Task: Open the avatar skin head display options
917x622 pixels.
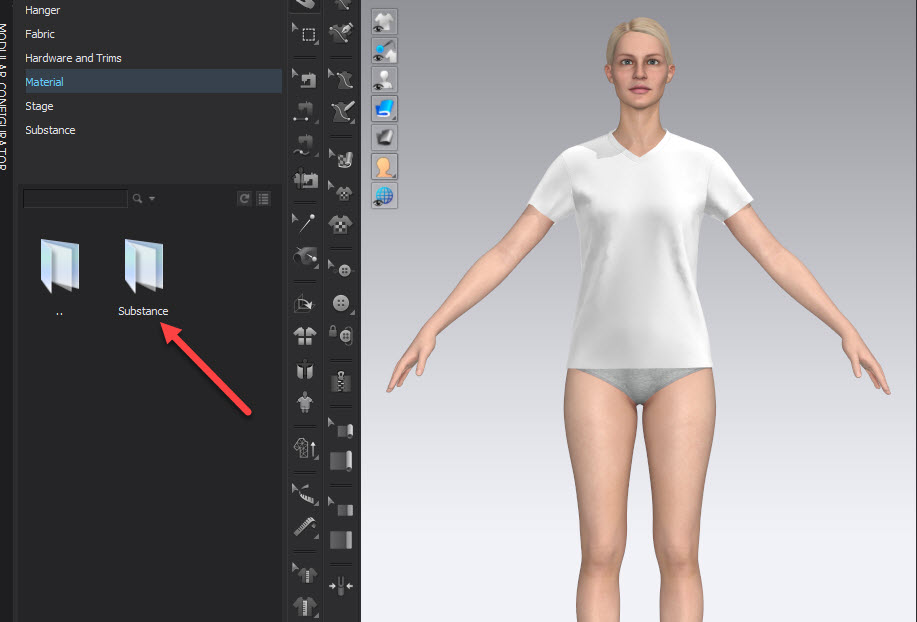Action: point(385,167)
